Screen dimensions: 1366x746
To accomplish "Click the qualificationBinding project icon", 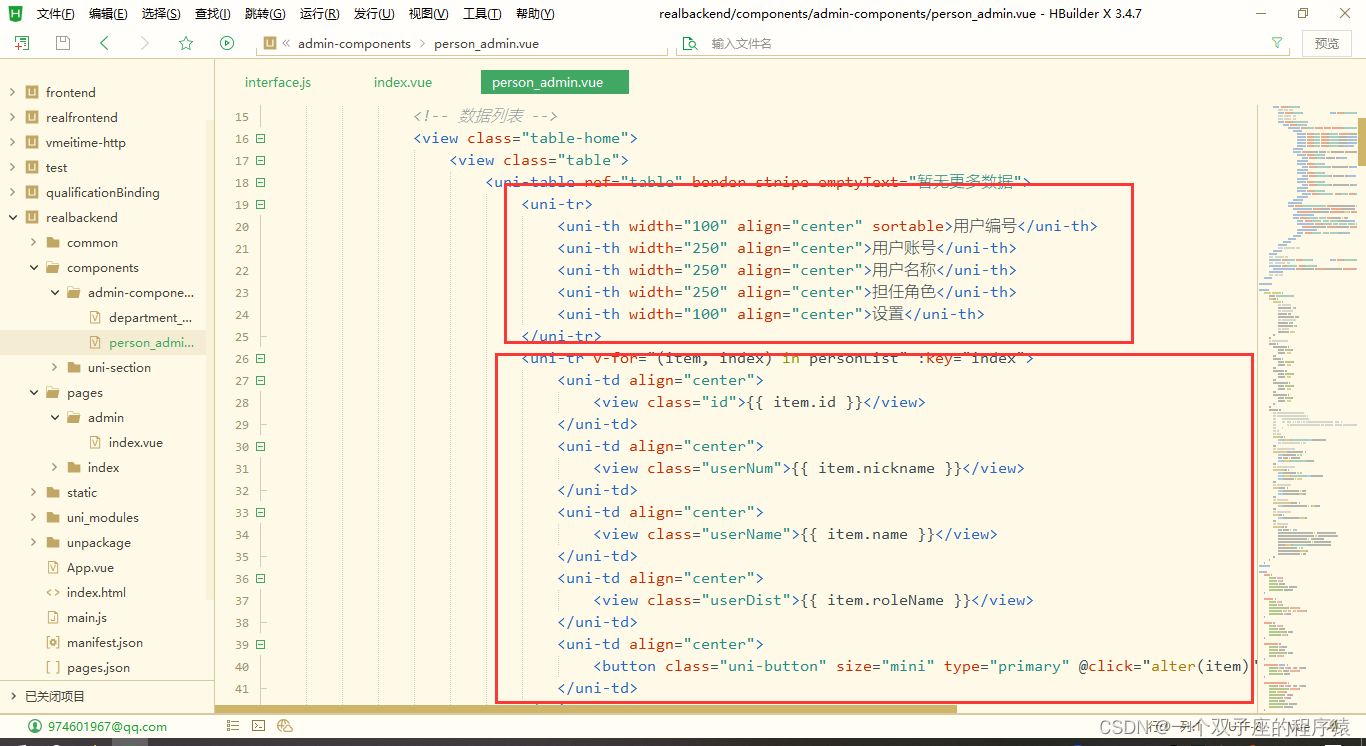I will (32, 192).
